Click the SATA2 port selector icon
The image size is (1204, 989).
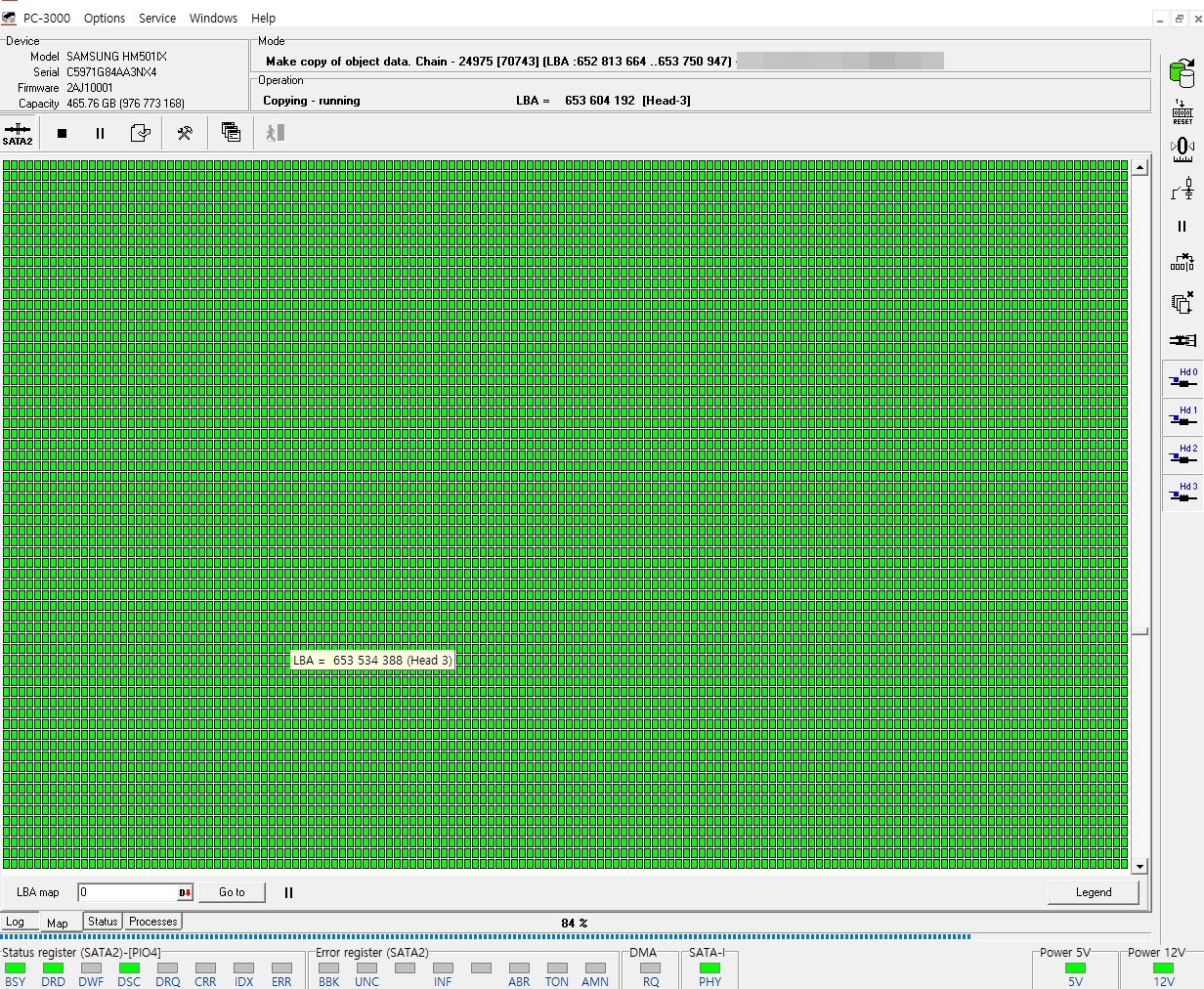click(x=18, y=133)
